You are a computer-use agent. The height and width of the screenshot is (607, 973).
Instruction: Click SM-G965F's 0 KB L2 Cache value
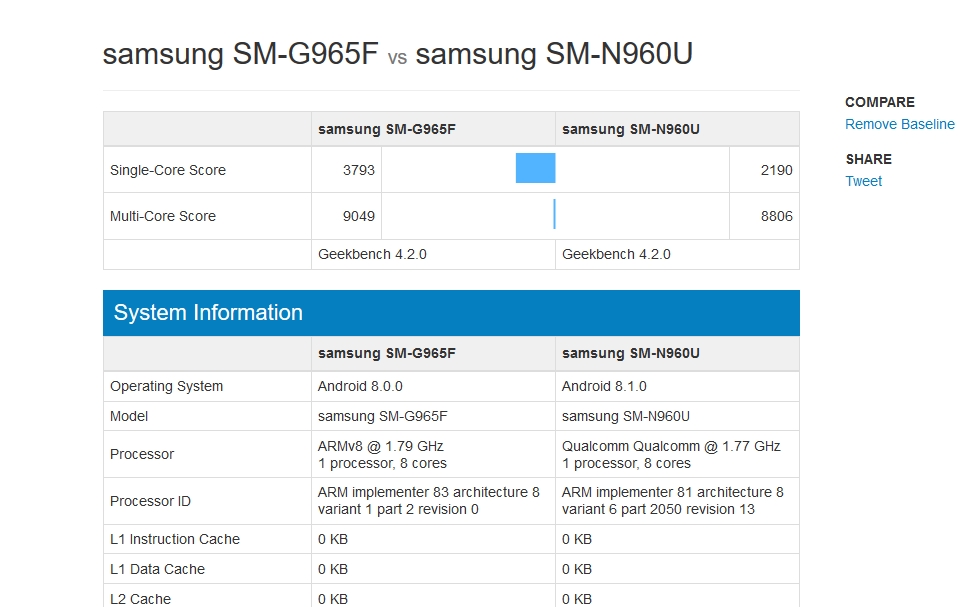click(x=333, y=599)
